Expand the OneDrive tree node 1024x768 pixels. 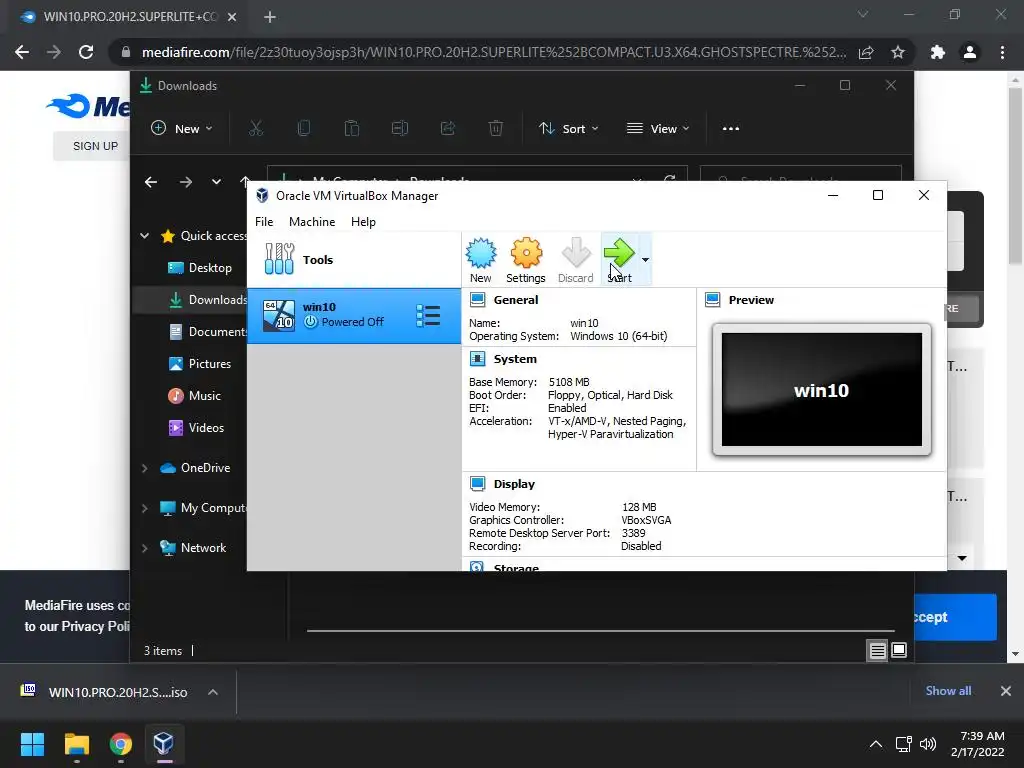coord(144,468)
